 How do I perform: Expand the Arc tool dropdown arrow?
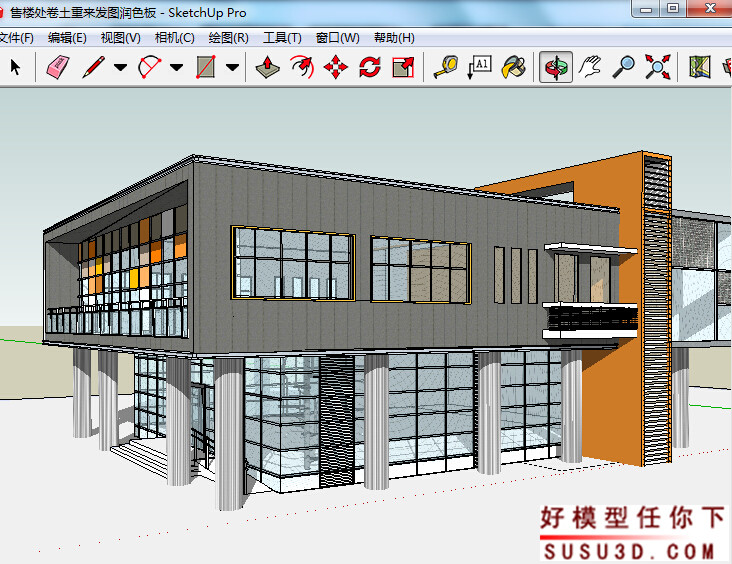[x=176, y=67]
